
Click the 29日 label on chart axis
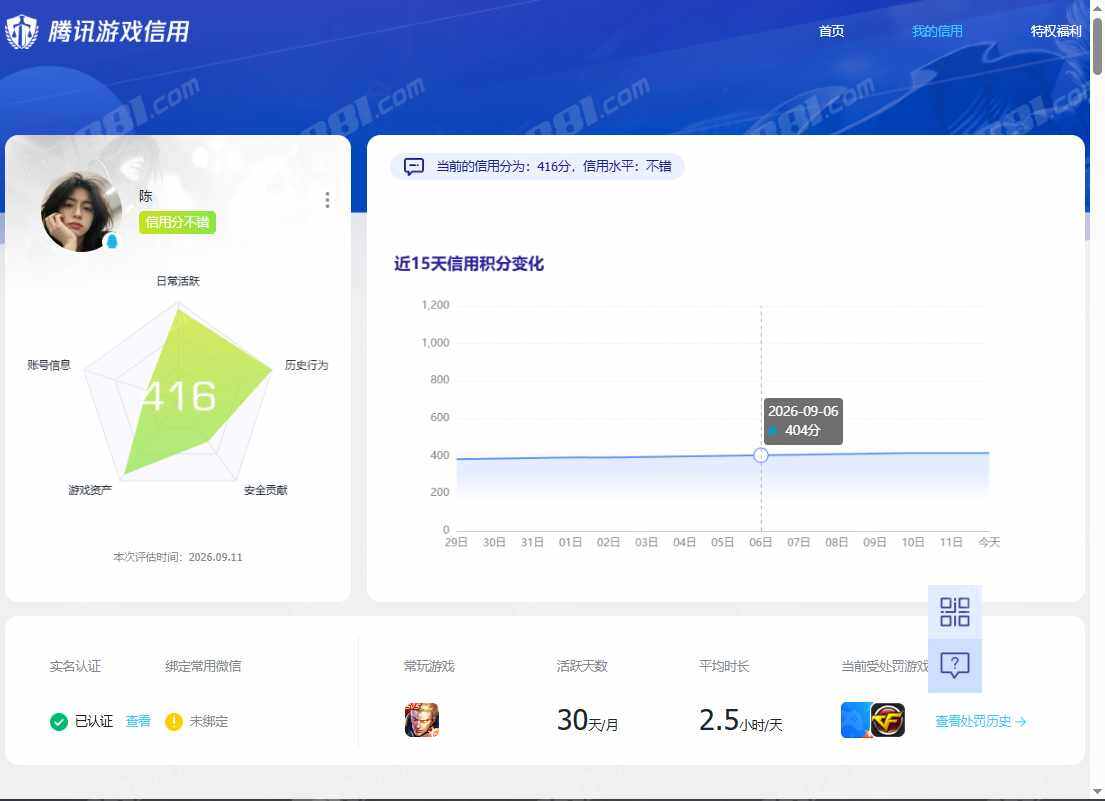point(456,542)
